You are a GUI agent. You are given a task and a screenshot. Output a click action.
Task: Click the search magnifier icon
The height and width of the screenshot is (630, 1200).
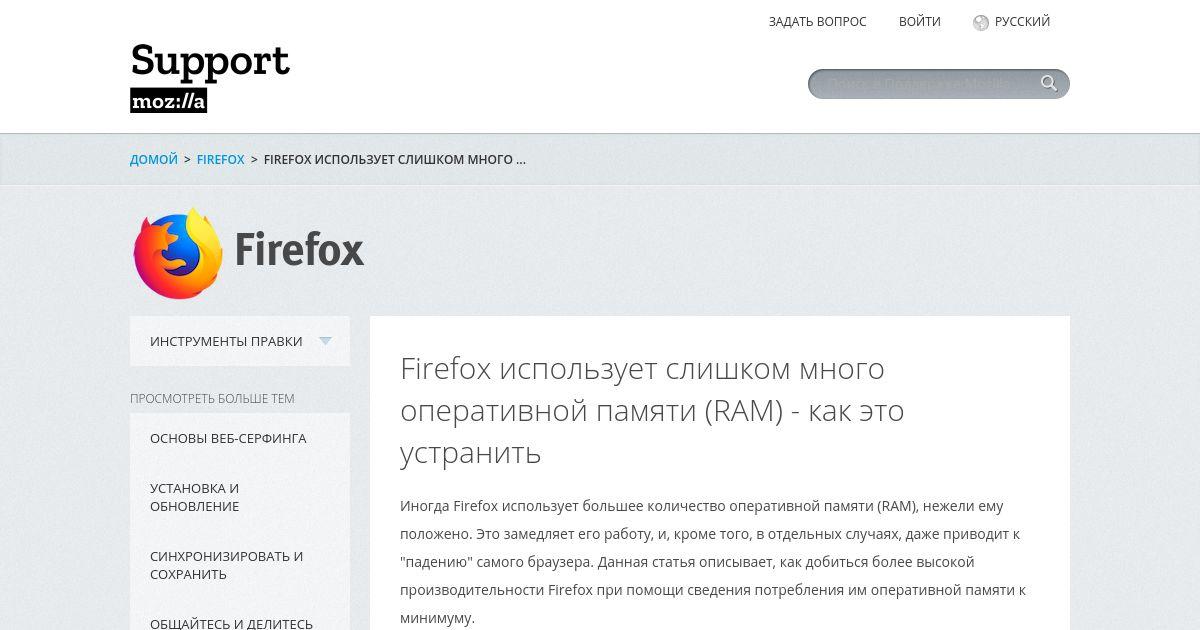coord(1049,83)
